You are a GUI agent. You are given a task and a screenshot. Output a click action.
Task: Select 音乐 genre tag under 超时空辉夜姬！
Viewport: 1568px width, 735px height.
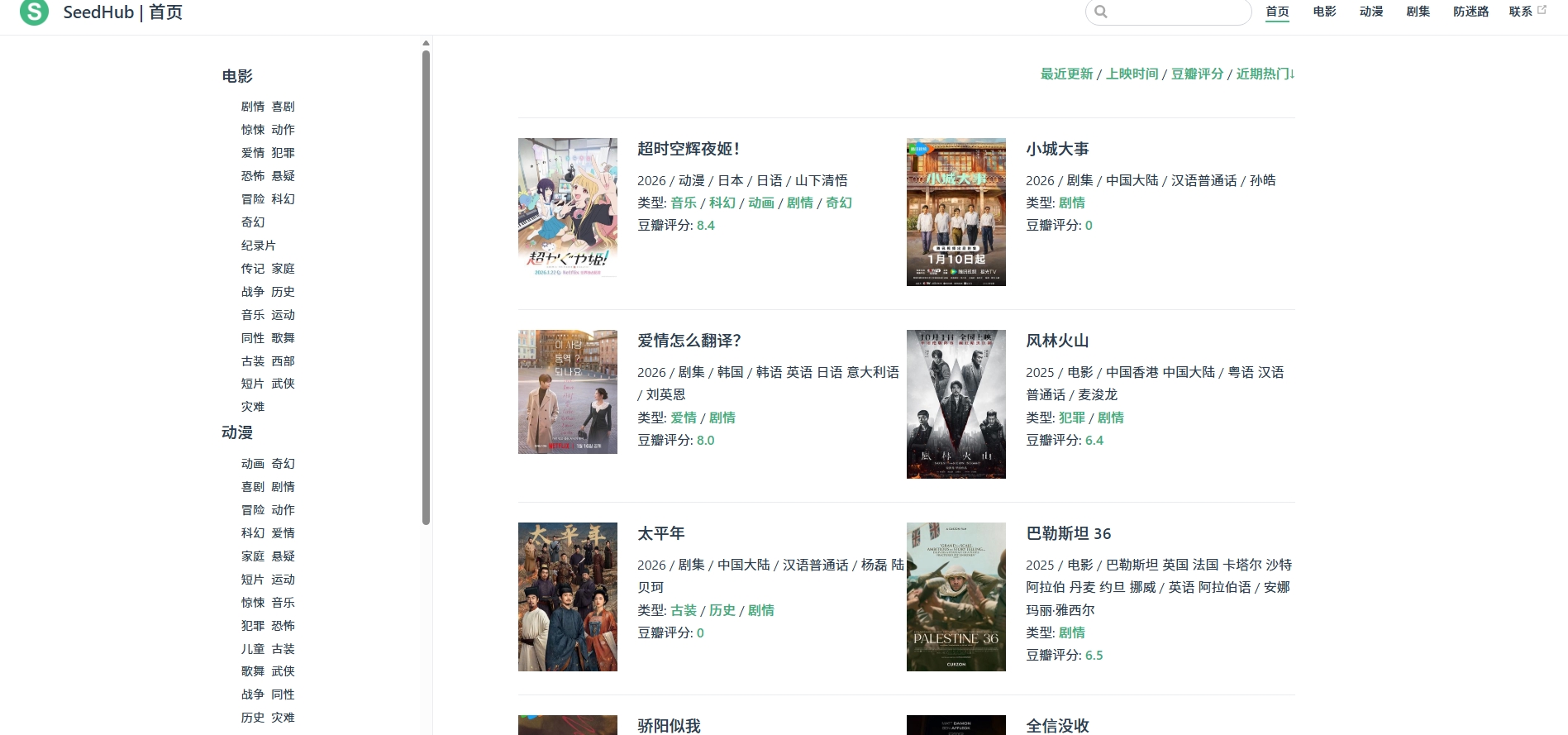684,203
